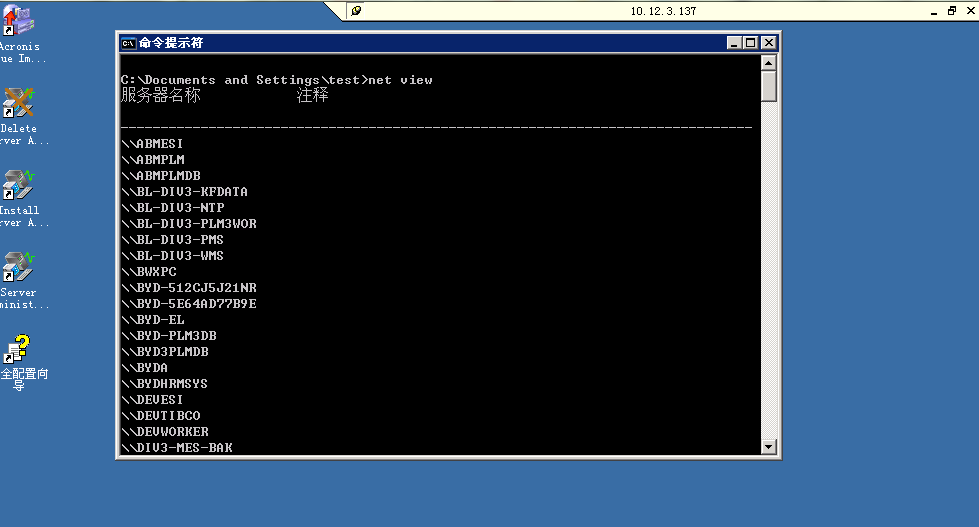Minimize the command prompt window
979x527 pixels.
734,42
